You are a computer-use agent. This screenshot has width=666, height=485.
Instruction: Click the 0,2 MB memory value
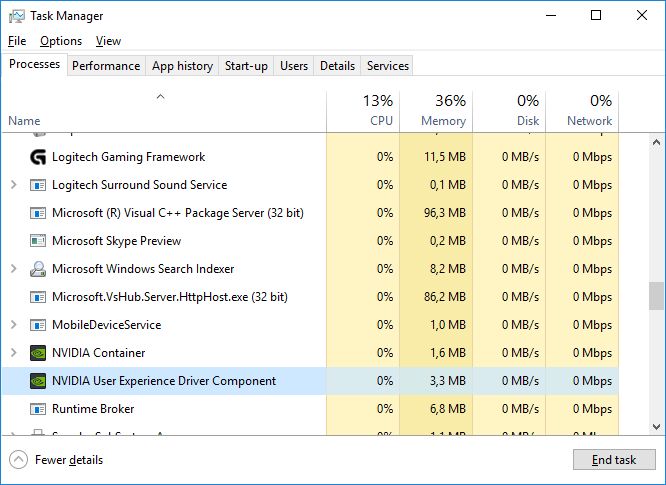448,241
